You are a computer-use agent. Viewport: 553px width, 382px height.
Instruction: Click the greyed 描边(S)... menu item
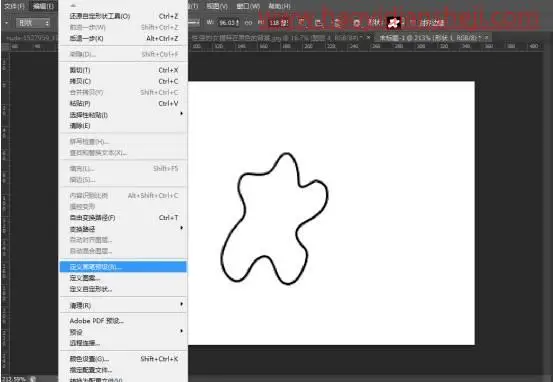coord(123,180)
